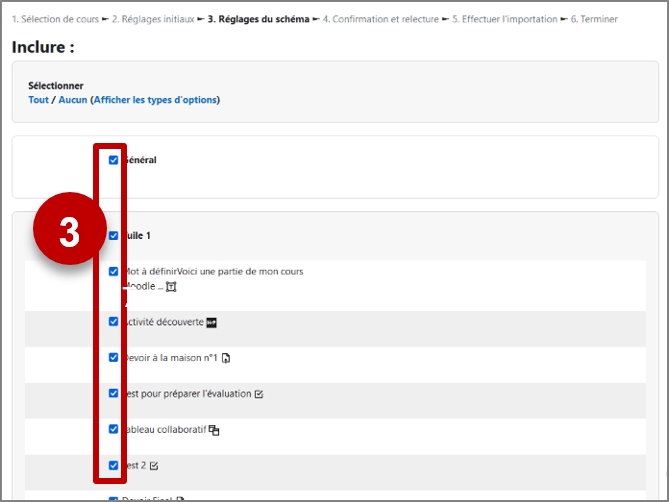Click the quiz icon after Test pour préparer l'évaluation
The height and width of the screenshot is (502, 669).
[259, 394]
